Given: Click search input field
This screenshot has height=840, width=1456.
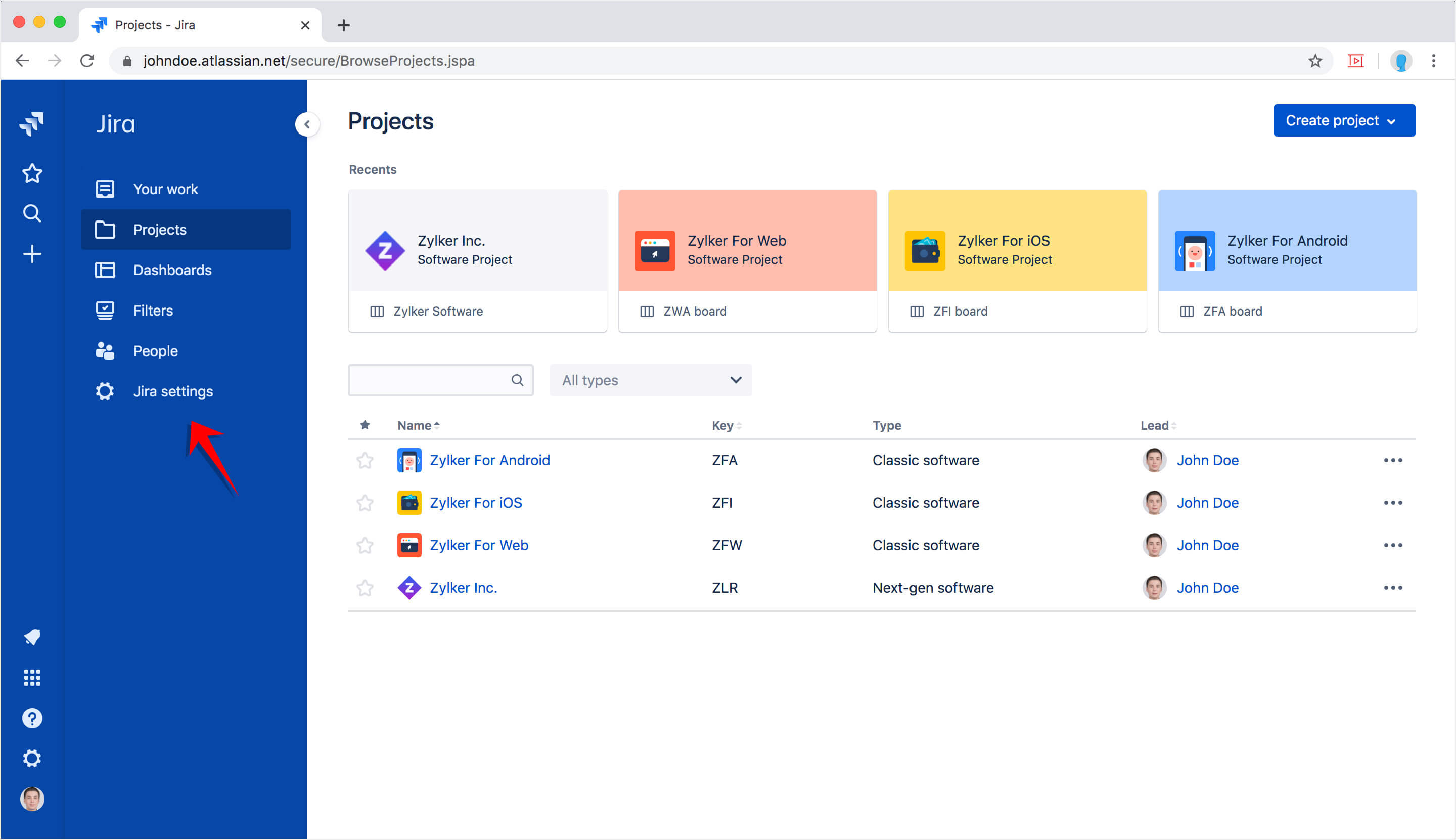Looking at the screenshot, I should (441, 380).
